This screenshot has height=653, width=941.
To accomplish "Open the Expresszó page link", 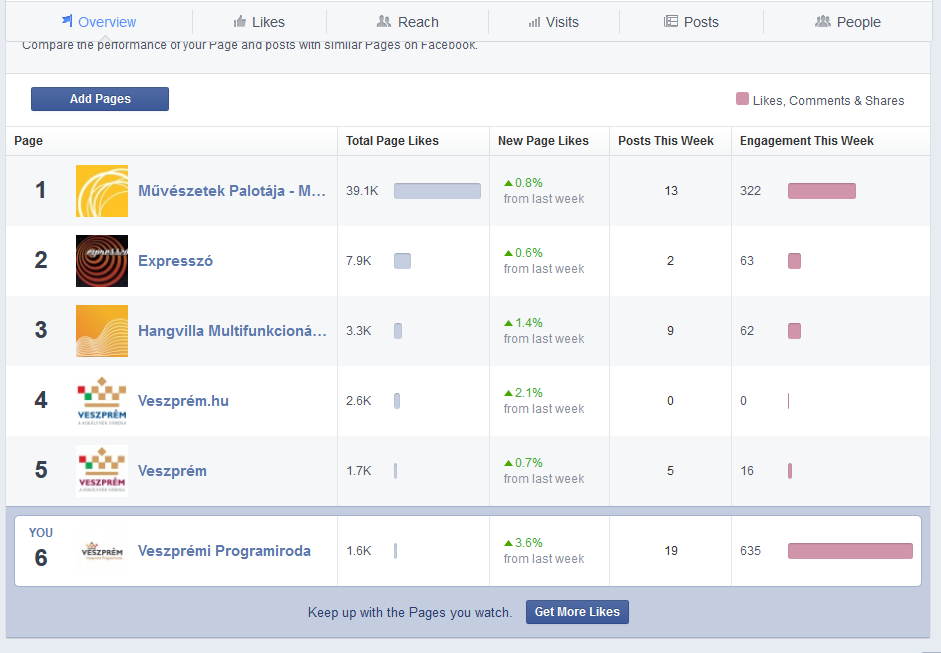I will [x=175, y=261].
